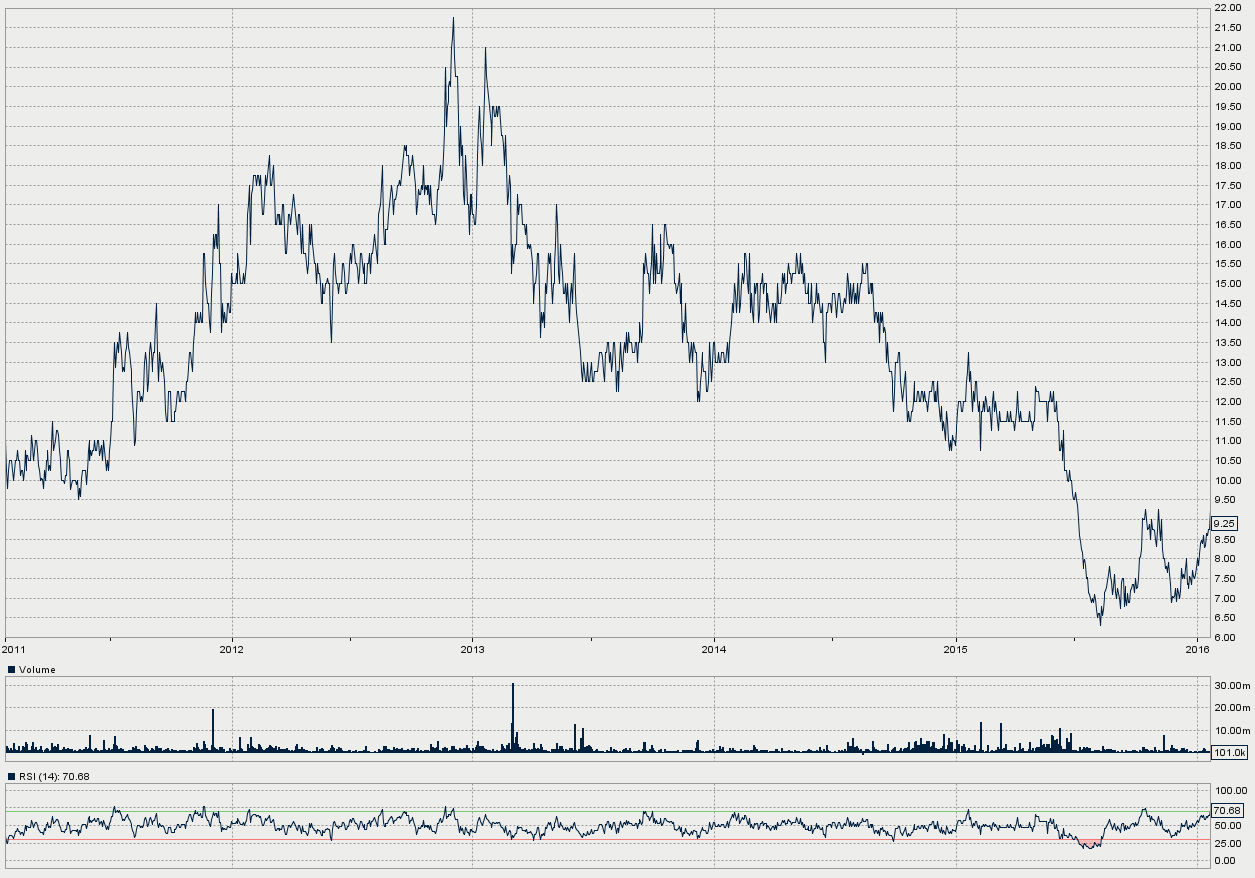Click the Volume panel title text

coord(38,670)
